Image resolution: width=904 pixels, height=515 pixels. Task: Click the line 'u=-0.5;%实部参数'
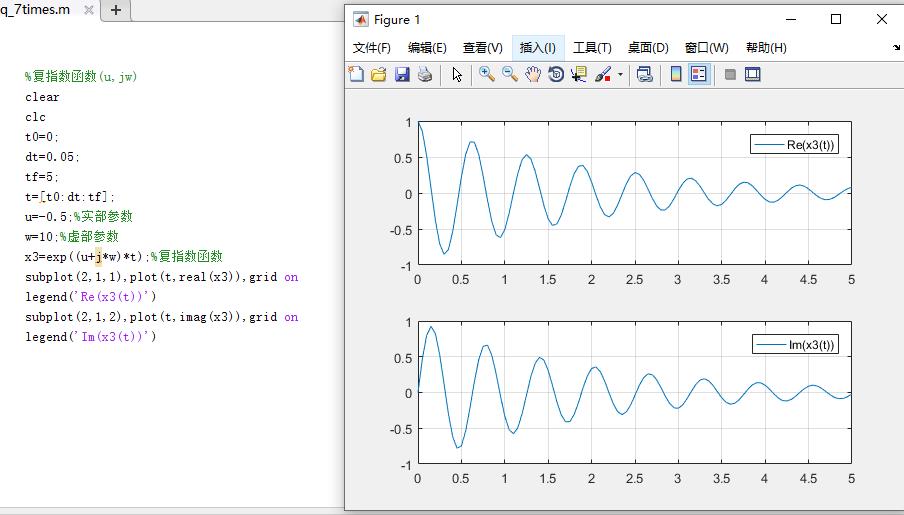coord(78,216)
